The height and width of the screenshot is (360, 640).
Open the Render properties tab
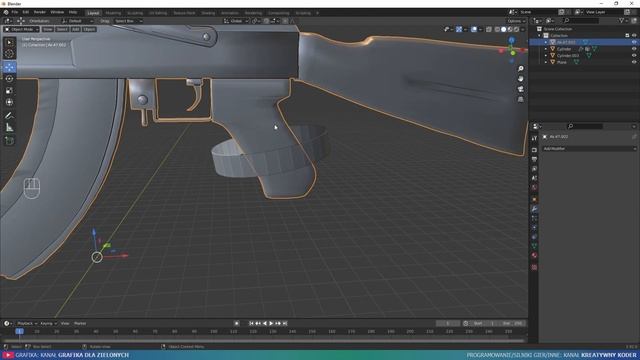coord(534,149)
